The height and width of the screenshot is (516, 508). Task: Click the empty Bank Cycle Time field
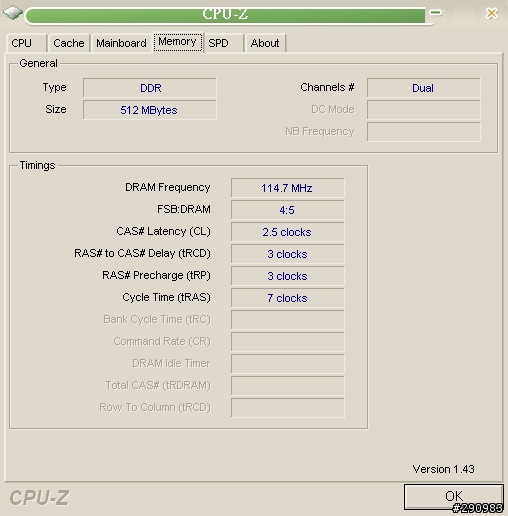[x=288, y=320]
